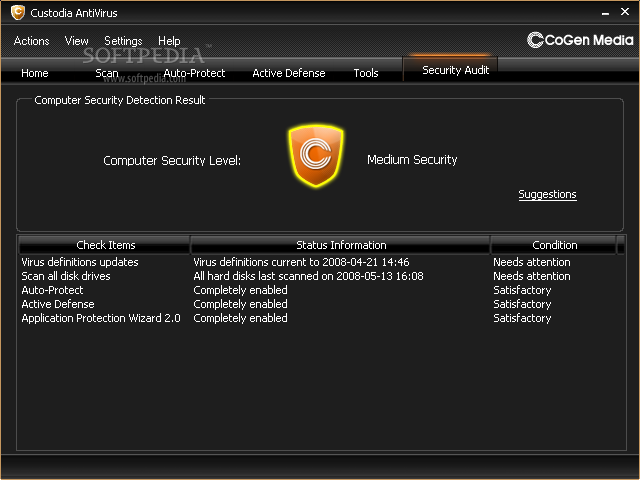Viewport: 640px width, 480px height.
Task: Click the Suggestions link
Action: point(547,194)
